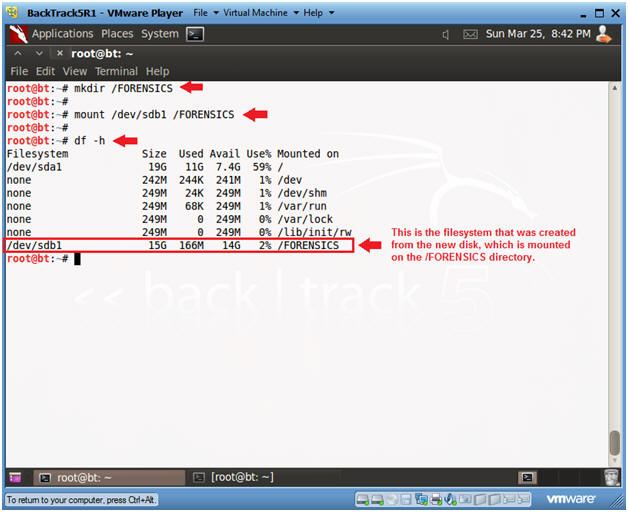Click the '/var/lock' mount point text
Viewport: 628px width, 512px height.
(305, 219)
